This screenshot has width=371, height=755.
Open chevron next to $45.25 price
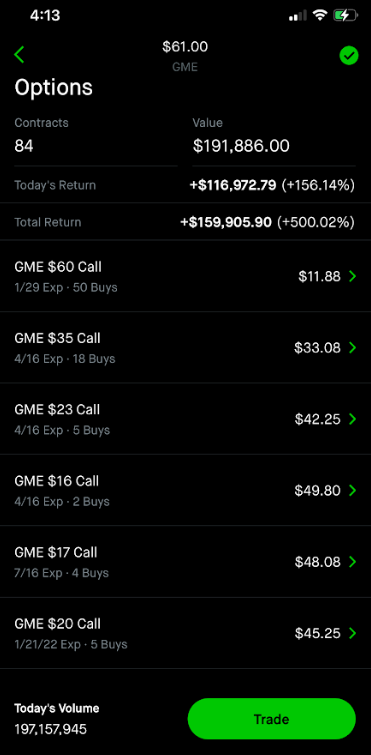[353, 633]
